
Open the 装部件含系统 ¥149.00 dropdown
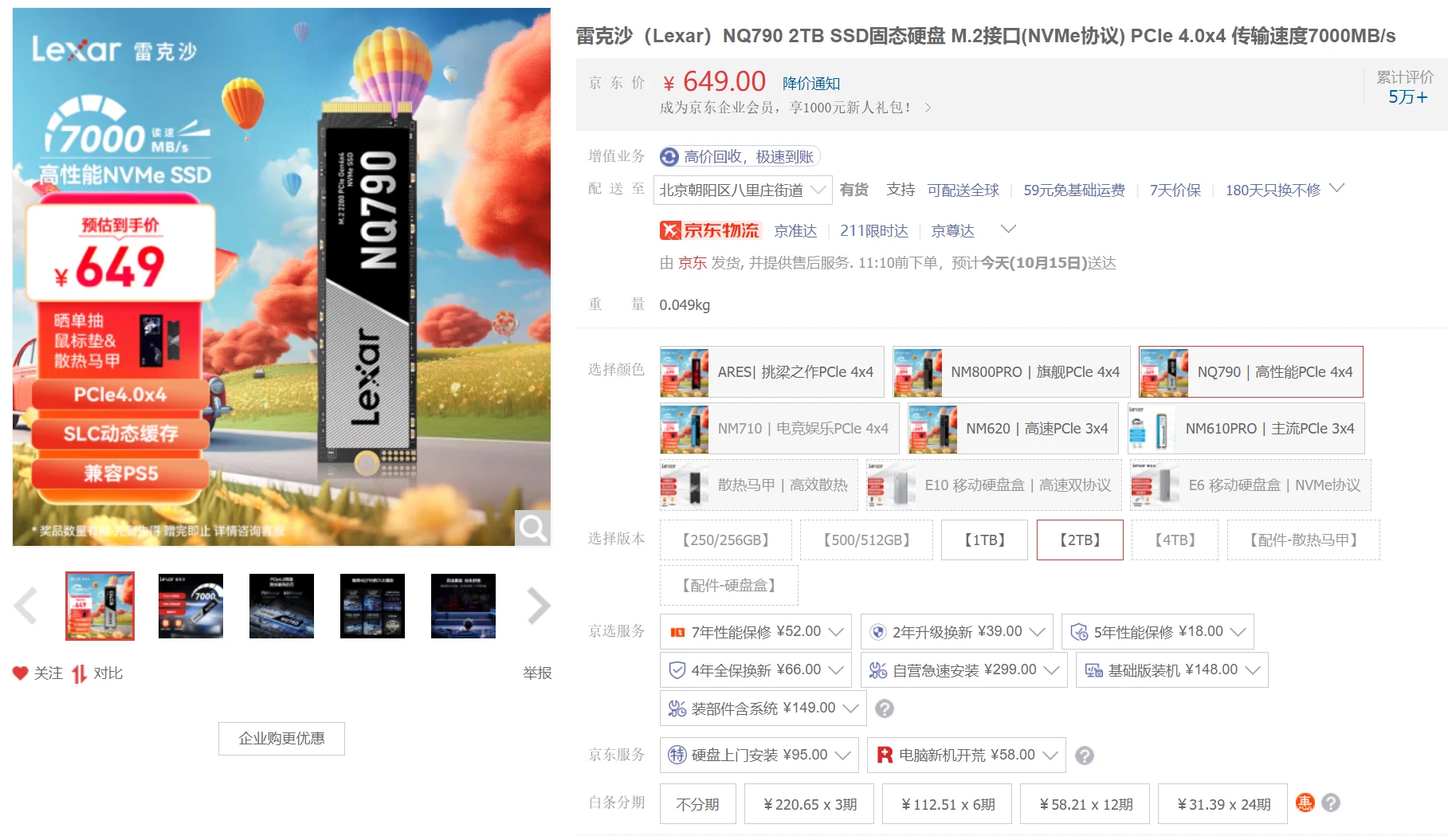pyautogui.click(x=763, y=709)
